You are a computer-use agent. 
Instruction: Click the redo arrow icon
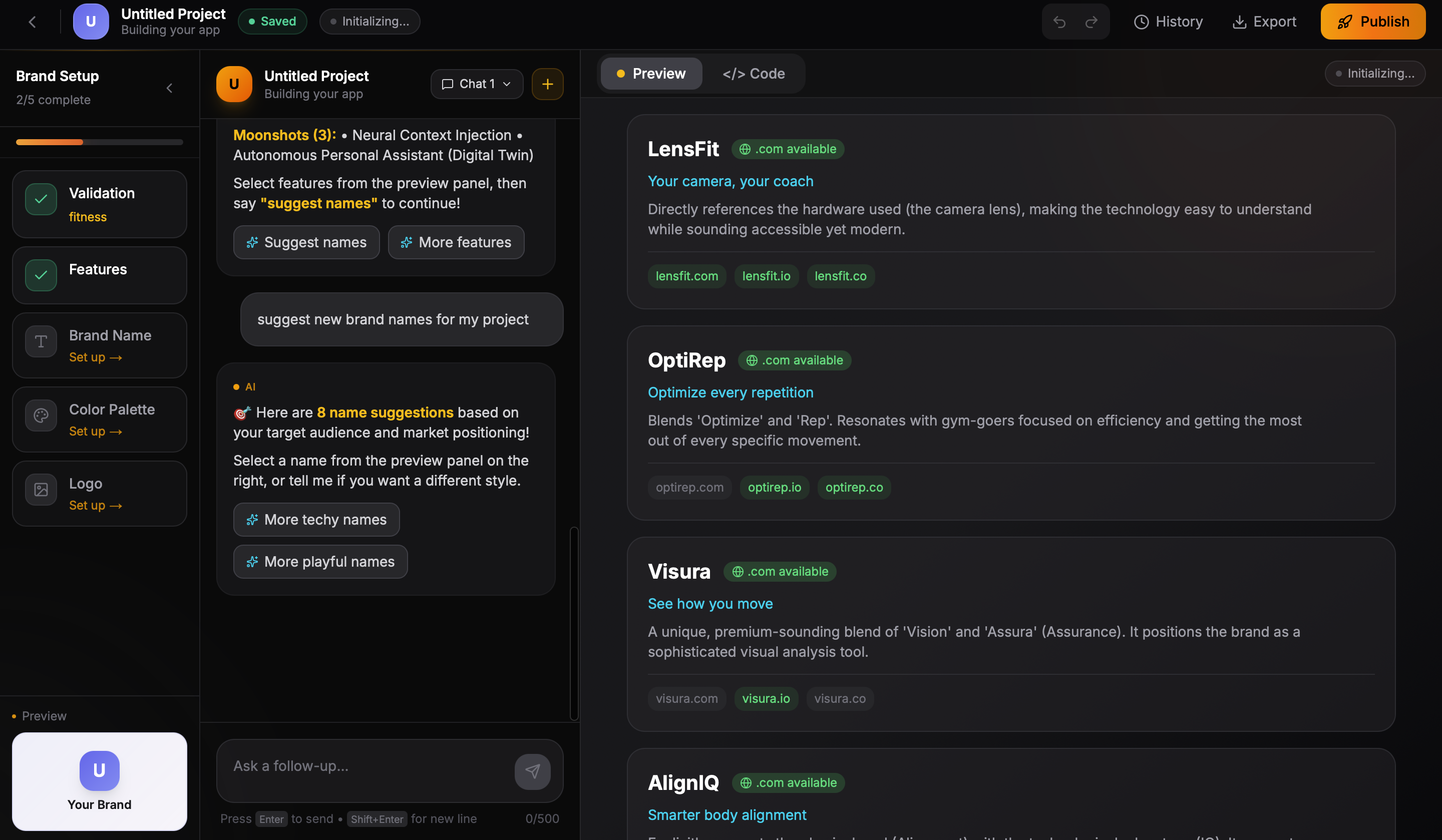(x=1091, y=22)
